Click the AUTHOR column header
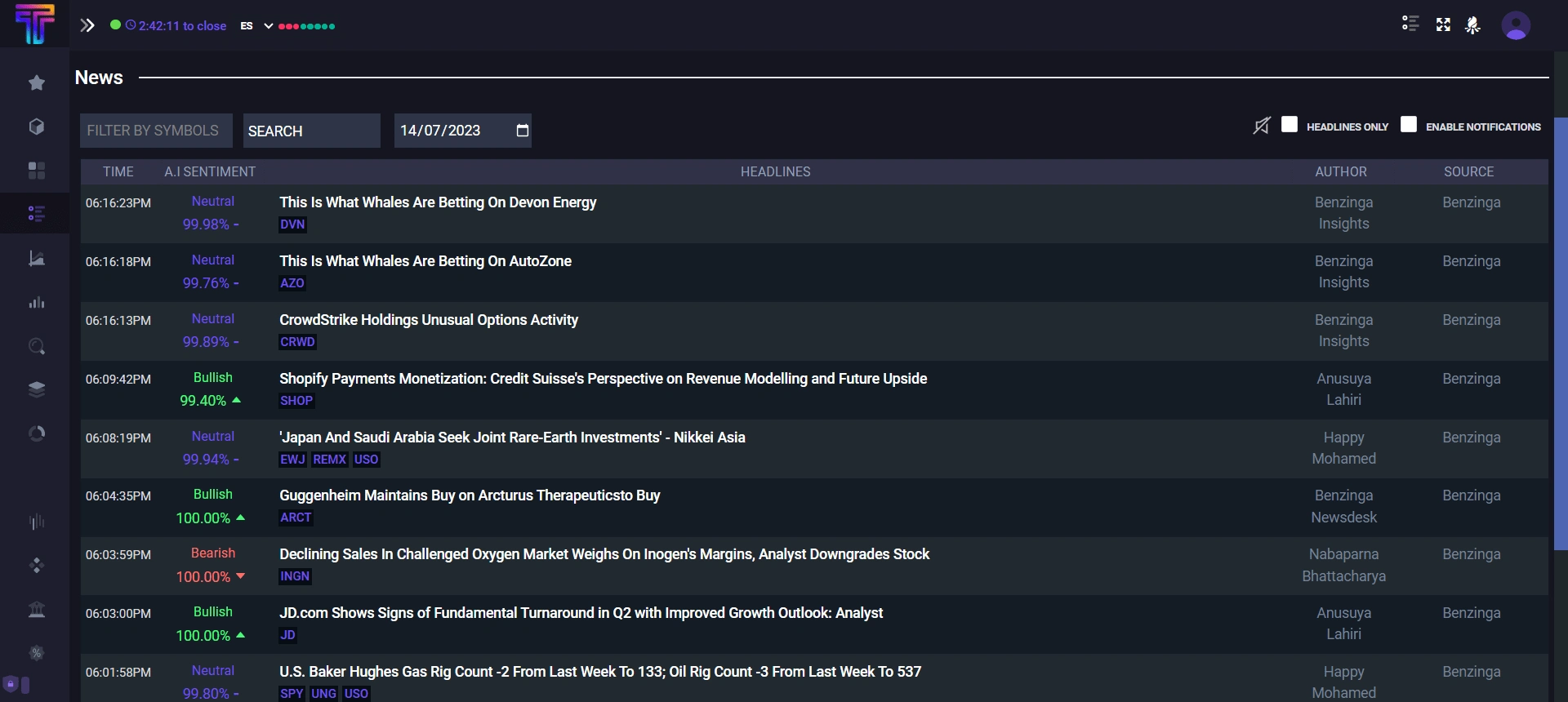The height and width of the screenshot is (702, 1568). (1341, 171)
